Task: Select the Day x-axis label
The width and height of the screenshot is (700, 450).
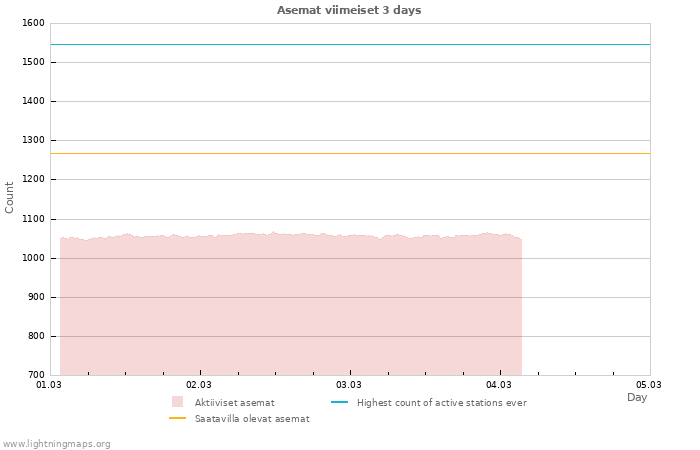Action: tap(637, 397)
